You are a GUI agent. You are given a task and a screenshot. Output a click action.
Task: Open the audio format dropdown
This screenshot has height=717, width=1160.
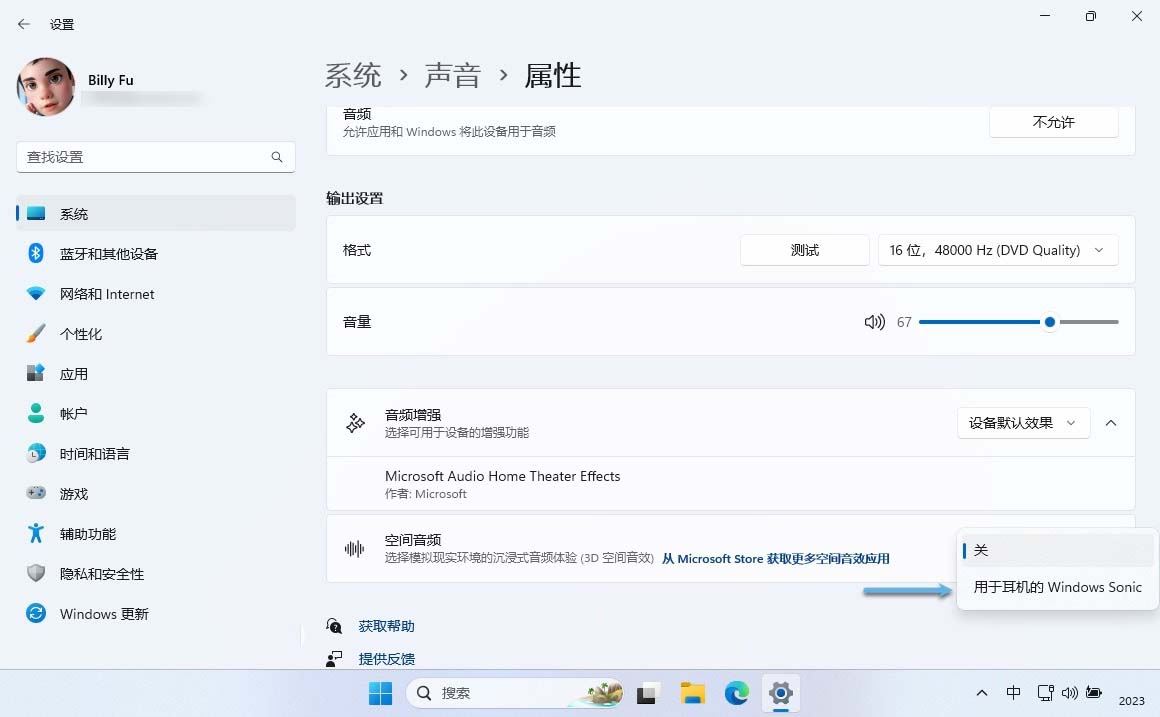pos(997,250)
